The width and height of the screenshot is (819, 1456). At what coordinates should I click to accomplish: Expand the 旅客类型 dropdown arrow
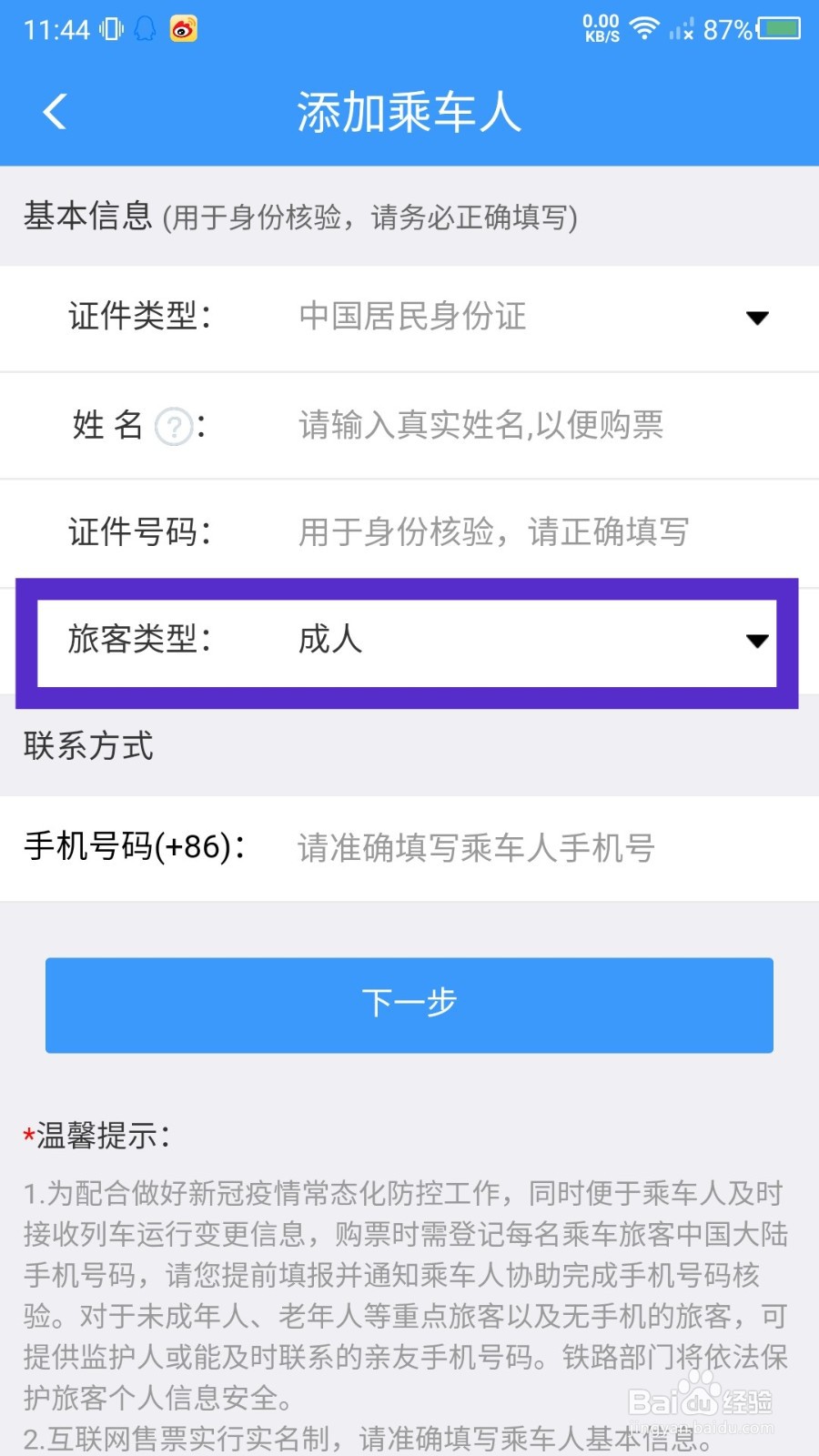[757, 641]
